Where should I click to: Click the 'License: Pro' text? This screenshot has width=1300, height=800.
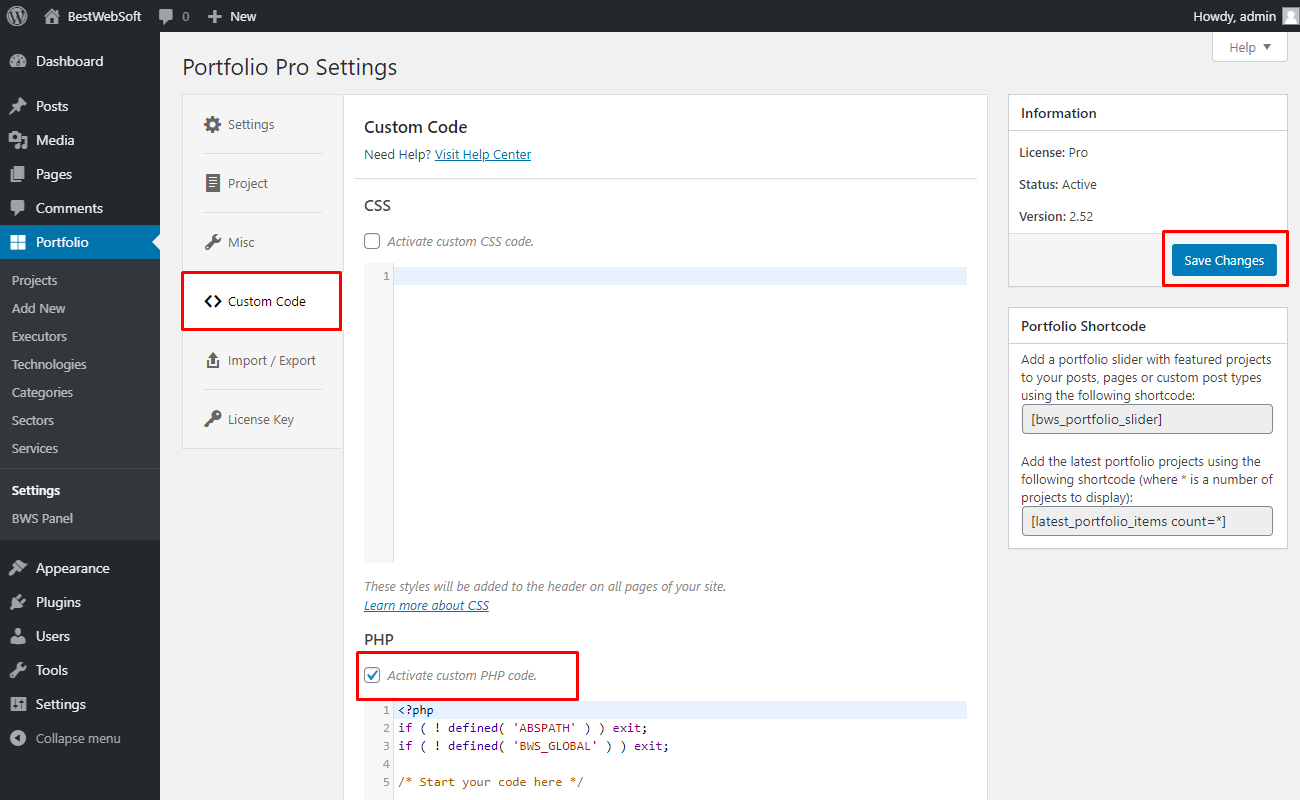coord(1053,152)
